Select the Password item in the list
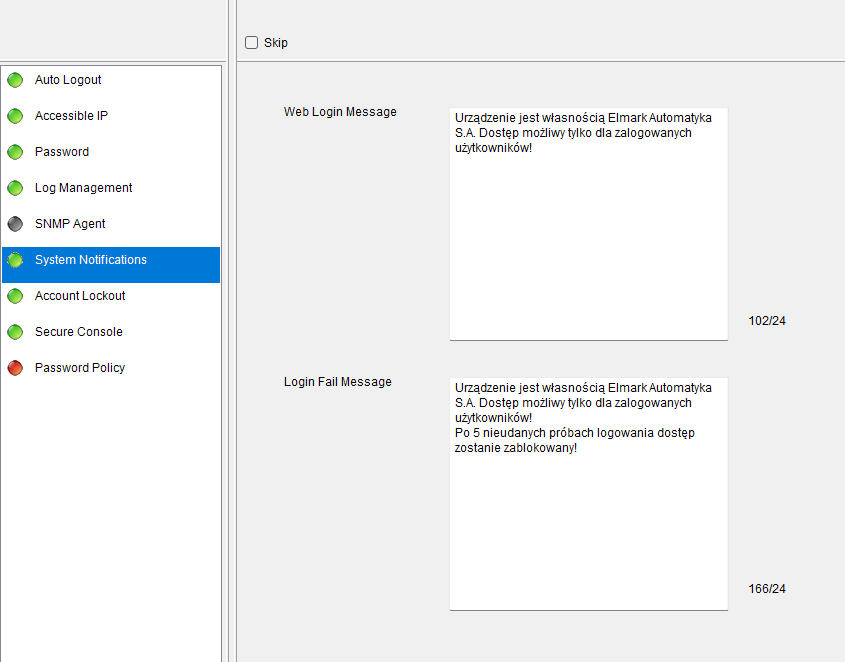845x662 pixels. click(x=62, y=152)
